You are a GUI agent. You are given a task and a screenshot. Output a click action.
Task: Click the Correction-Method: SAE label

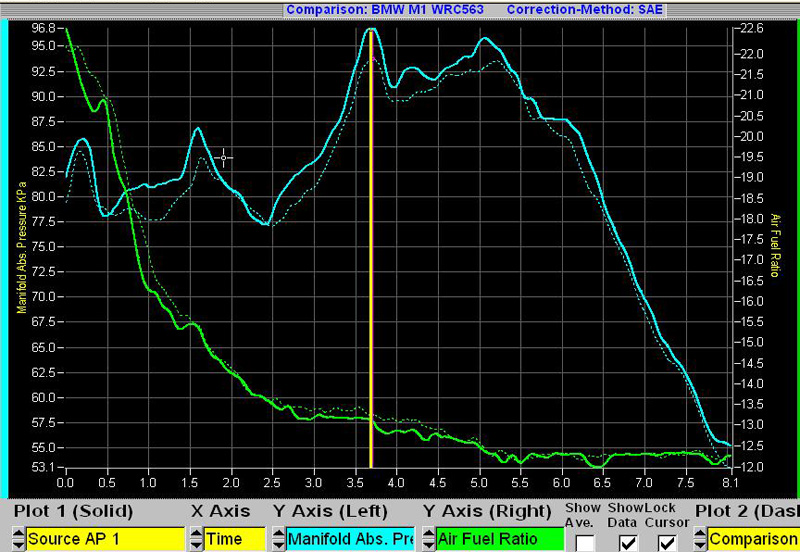585,9
